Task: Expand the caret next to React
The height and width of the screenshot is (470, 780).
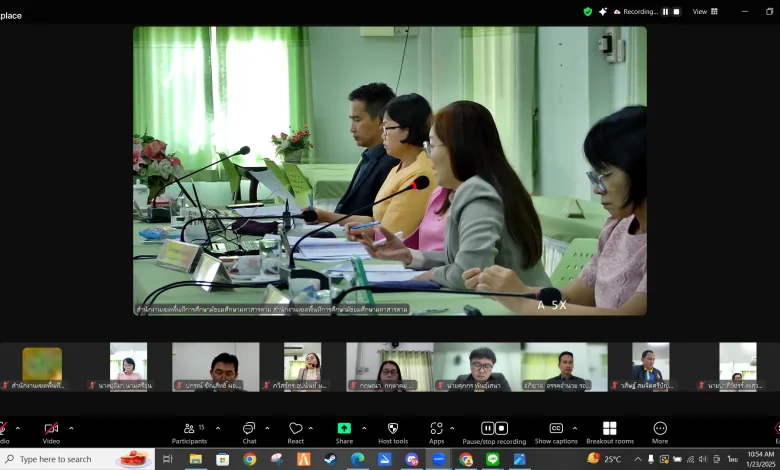Action: 311,428
